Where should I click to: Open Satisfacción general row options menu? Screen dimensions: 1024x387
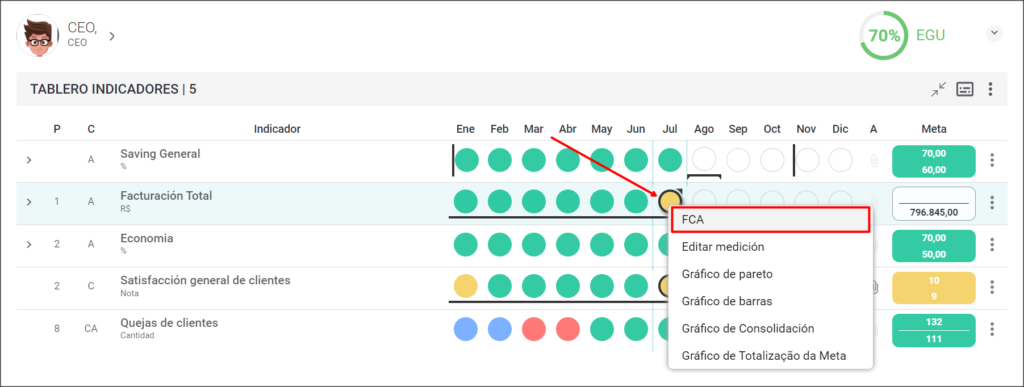point(992,287)
